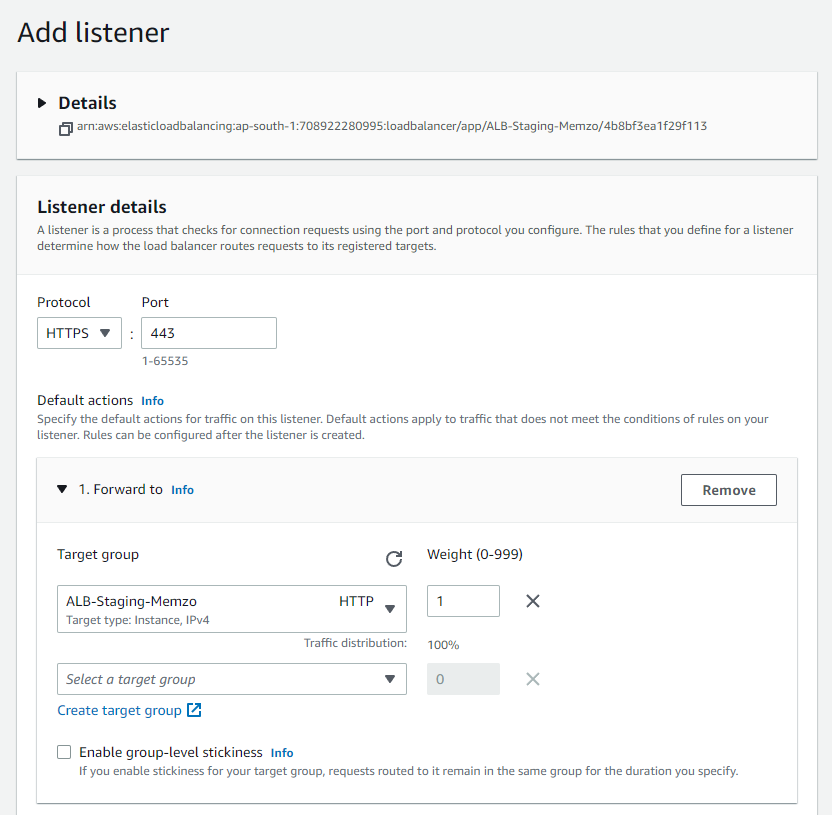
Task: Open Create target group link
Action: click(120, 710)
